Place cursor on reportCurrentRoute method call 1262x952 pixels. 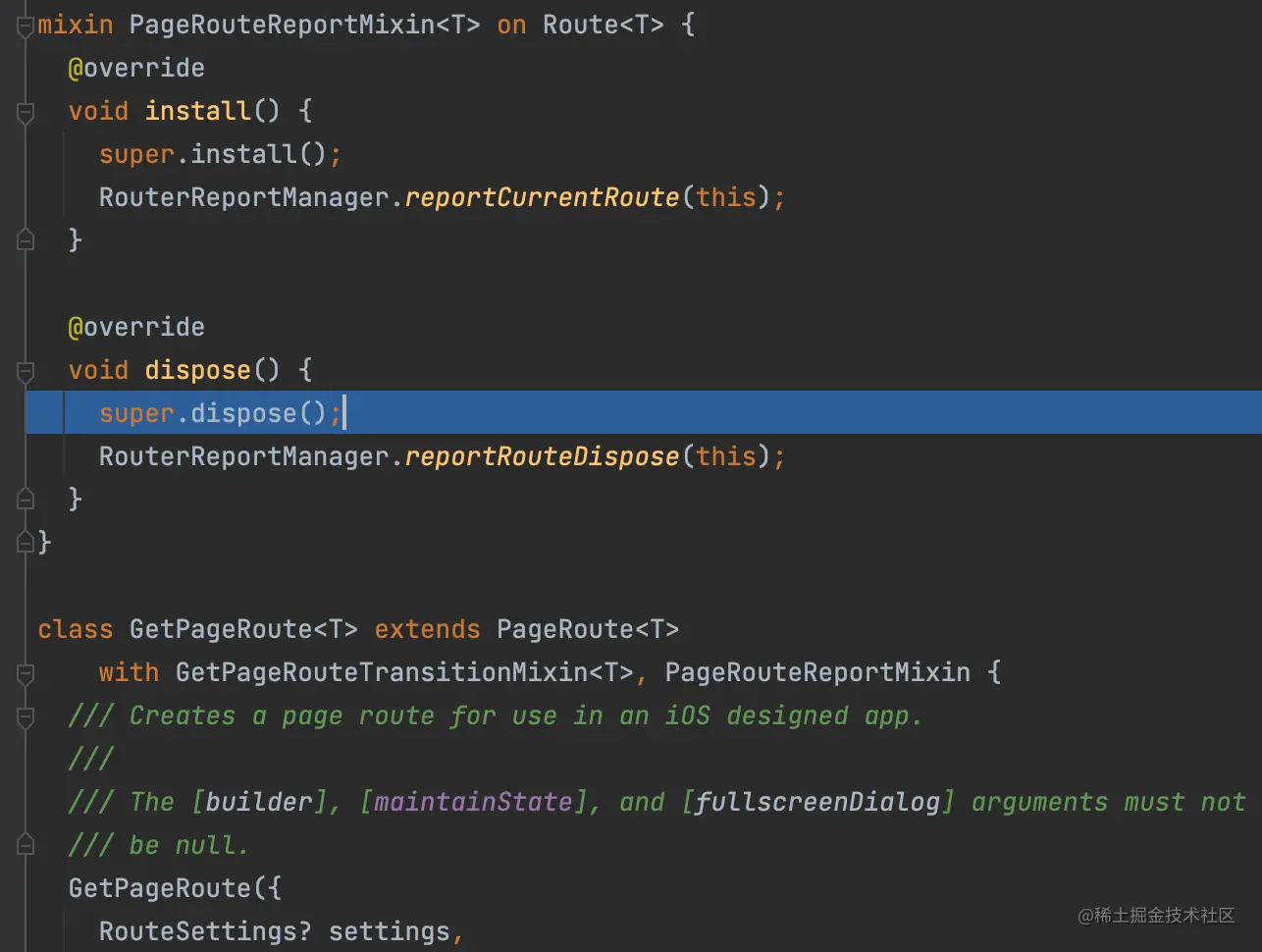(542, 197)
